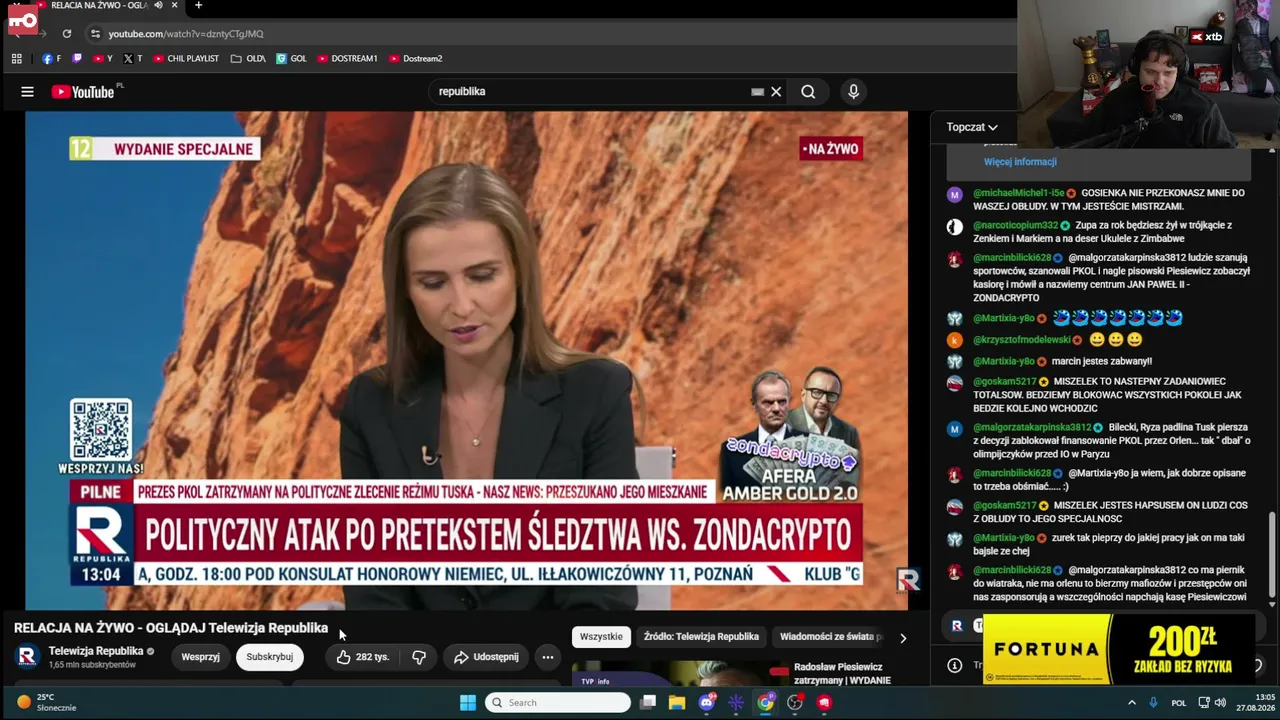Image resolution: width=1280 pixels, height=720 pixels.
Task: Open the browser apps grid shortcut
Action: (16, 59)
